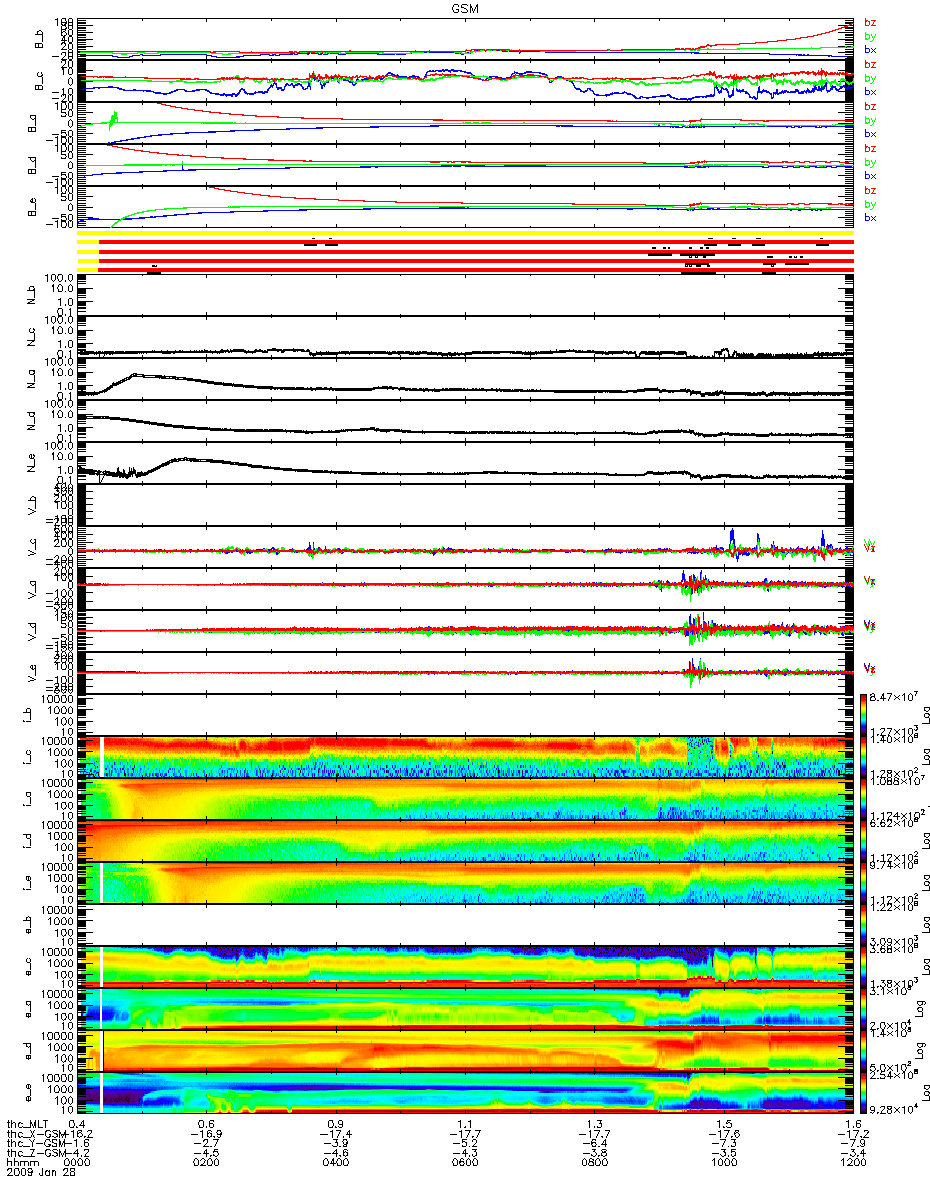Viewport: 930px width, 1200px height.
Task: Click the N_e density axis label
Action: [31, 463]
